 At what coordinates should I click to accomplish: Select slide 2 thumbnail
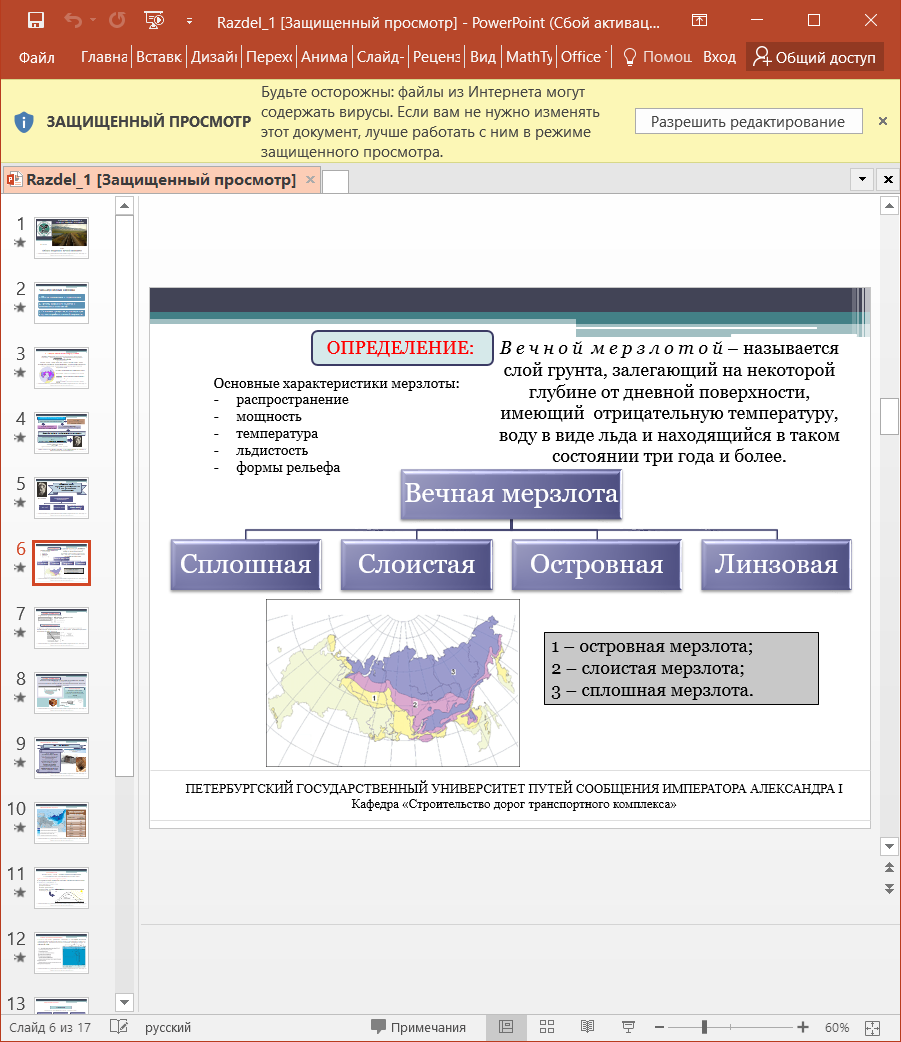click(61, 302)
